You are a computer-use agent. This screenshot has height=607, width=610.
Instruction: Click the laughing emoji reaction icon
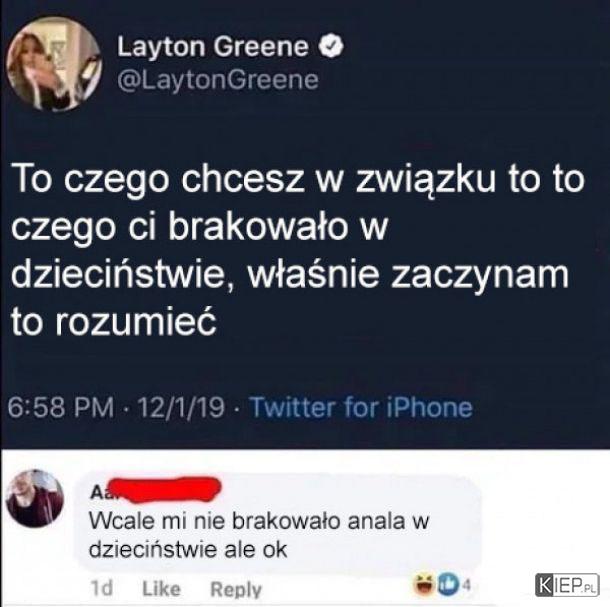coord(424,584)
